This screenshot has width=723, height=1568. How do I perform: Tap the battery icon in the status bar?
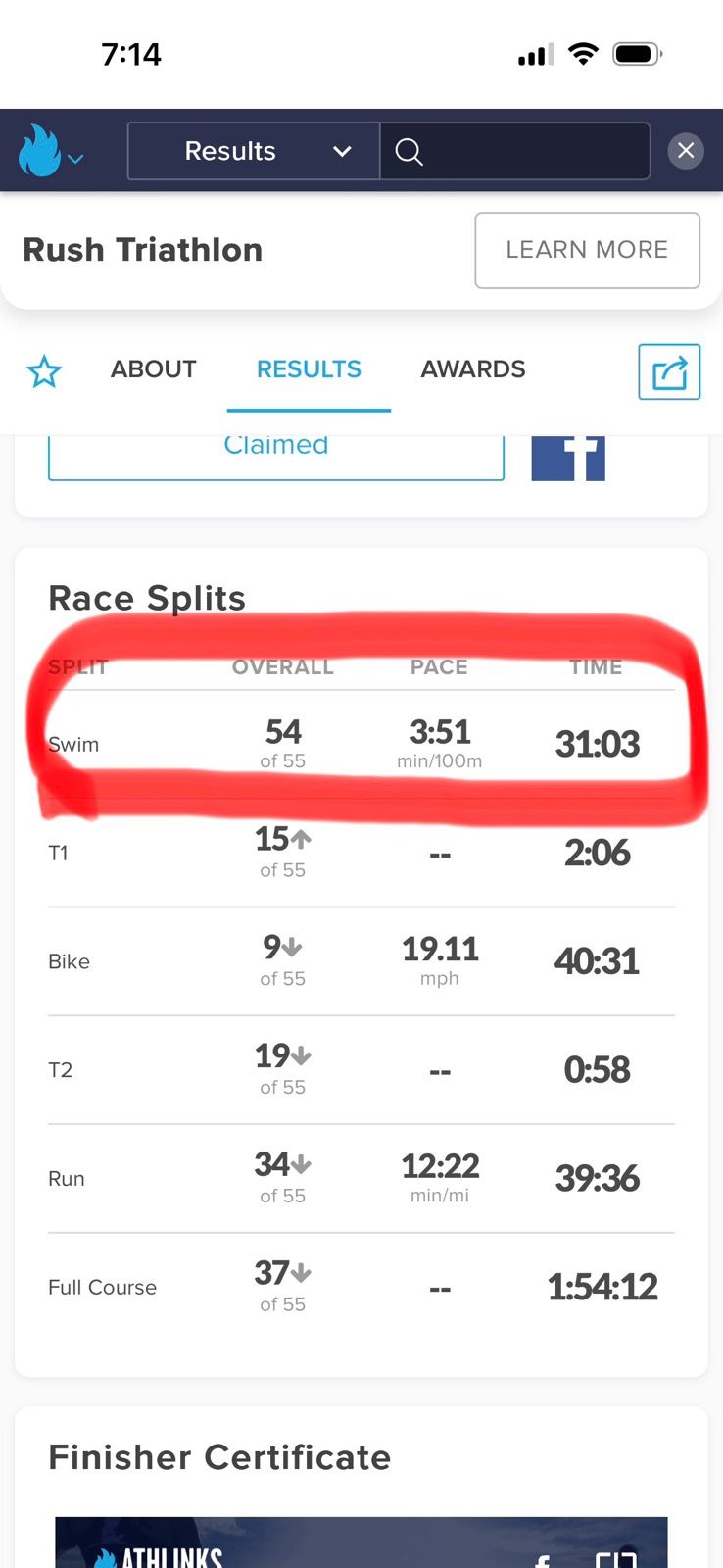(637, 54)
